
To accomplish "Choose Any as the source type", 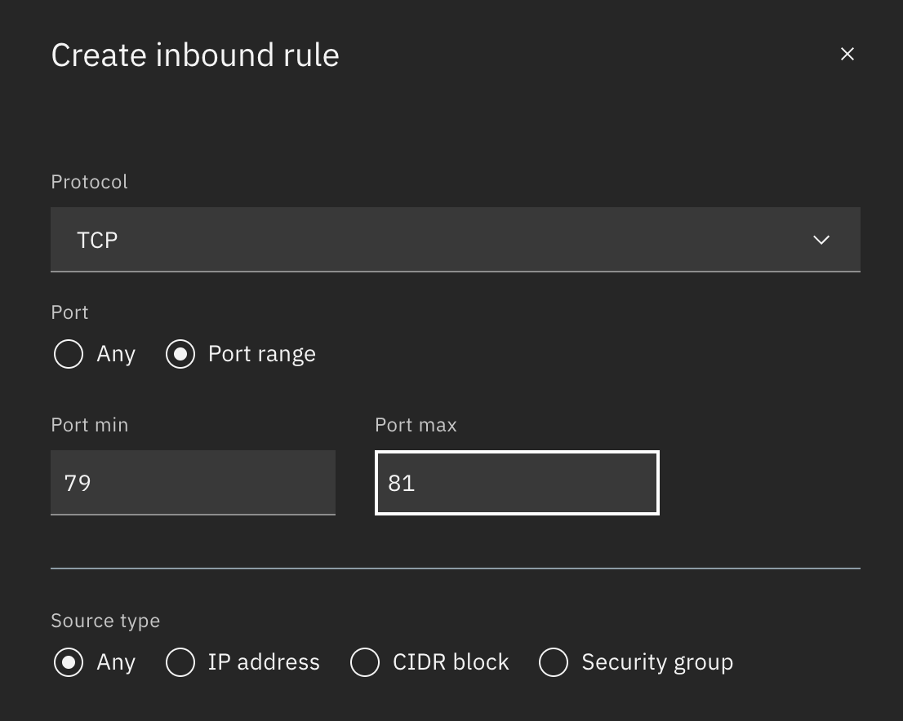I will click(x=68, y=662).
